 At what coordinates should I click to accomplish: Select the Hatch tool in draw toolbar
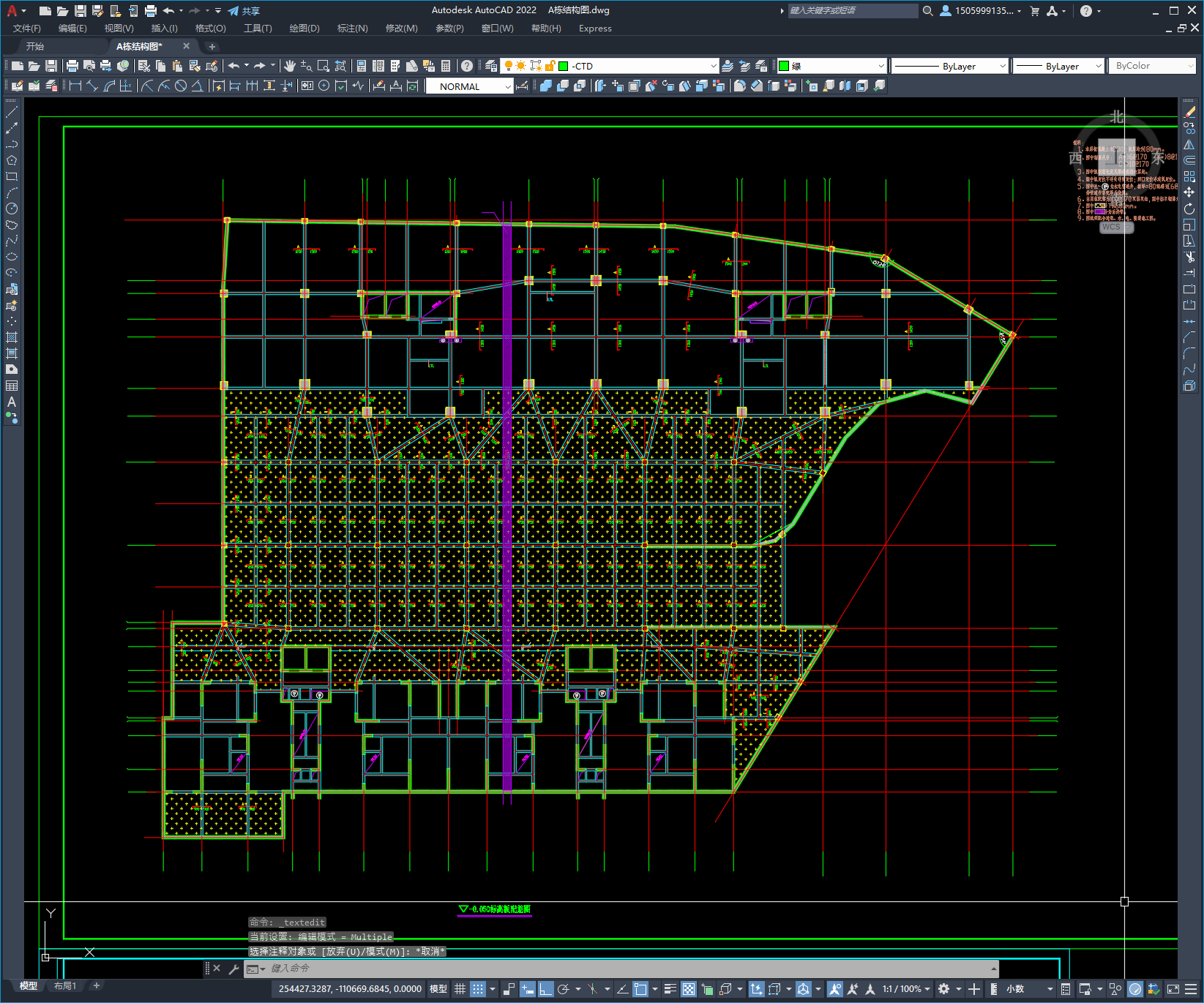[12, 337]
